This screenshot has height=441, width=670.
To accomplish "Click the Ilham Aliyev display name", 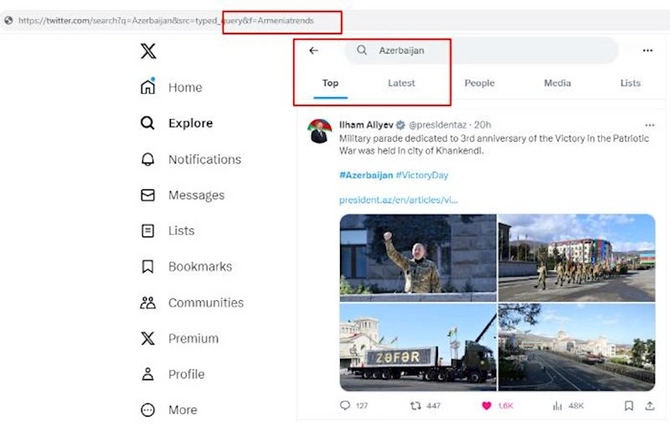I will tap(366, 125).
